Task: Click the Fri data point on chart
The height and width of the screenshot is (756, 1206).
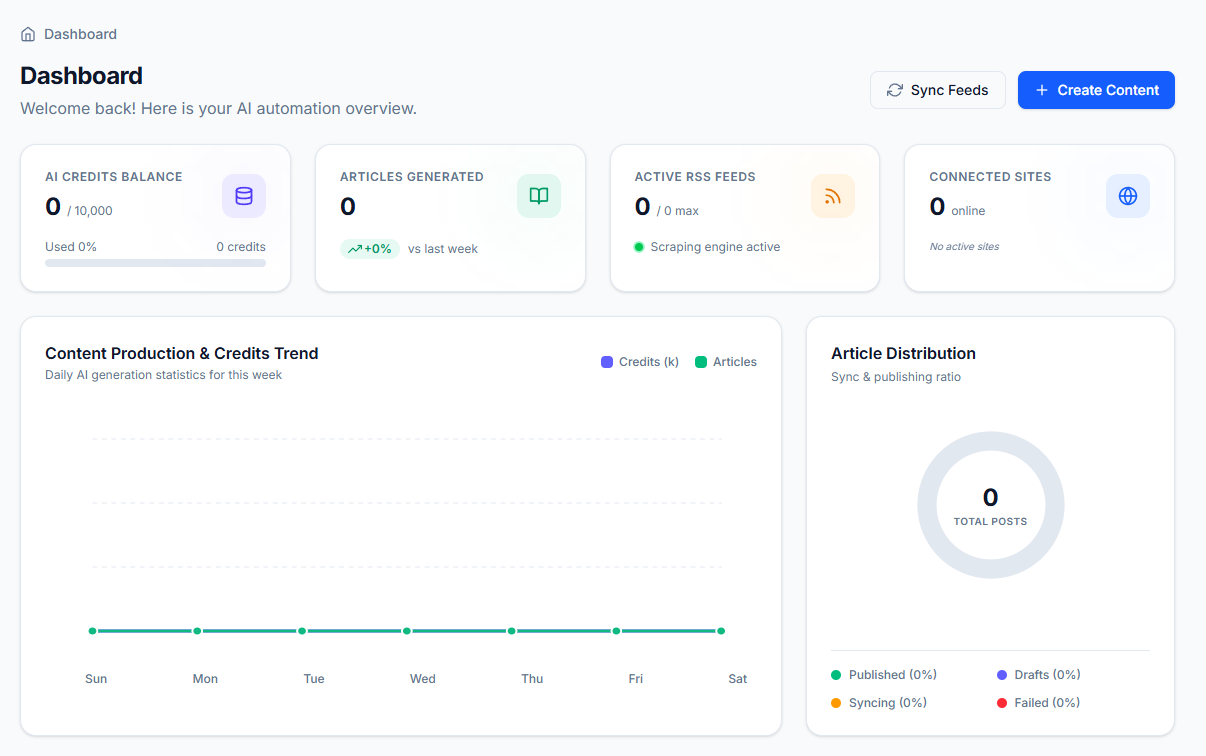Action: pos(616,631)
